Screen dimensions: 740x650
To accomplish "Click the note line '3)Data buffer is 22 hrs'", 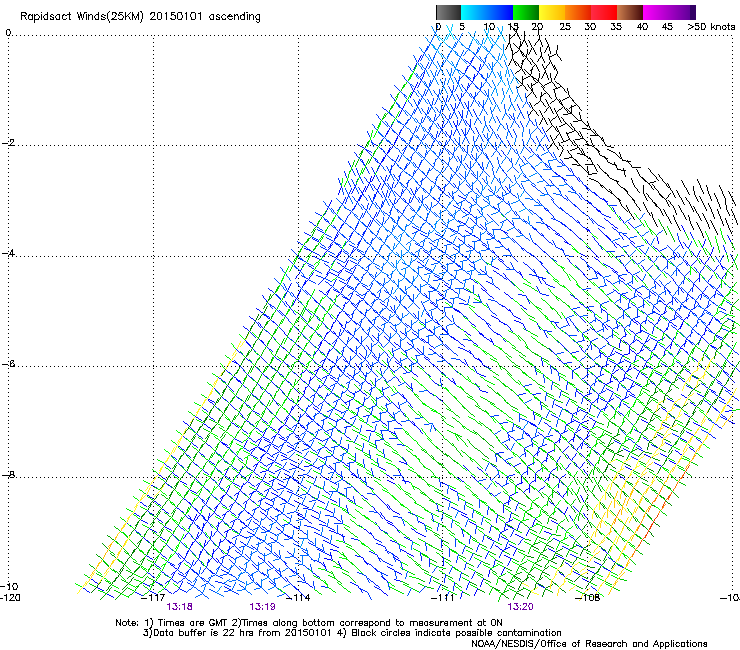I will point(352,633).
